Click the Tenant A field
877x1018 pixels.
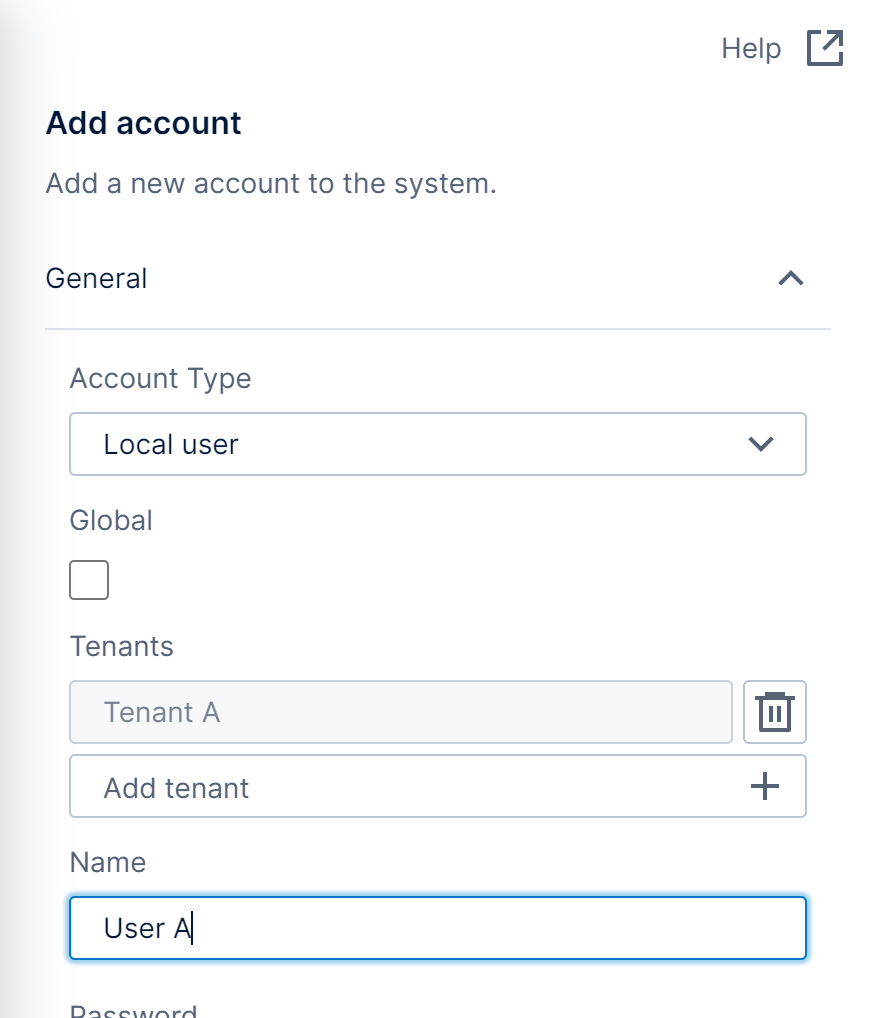(400, 712)
